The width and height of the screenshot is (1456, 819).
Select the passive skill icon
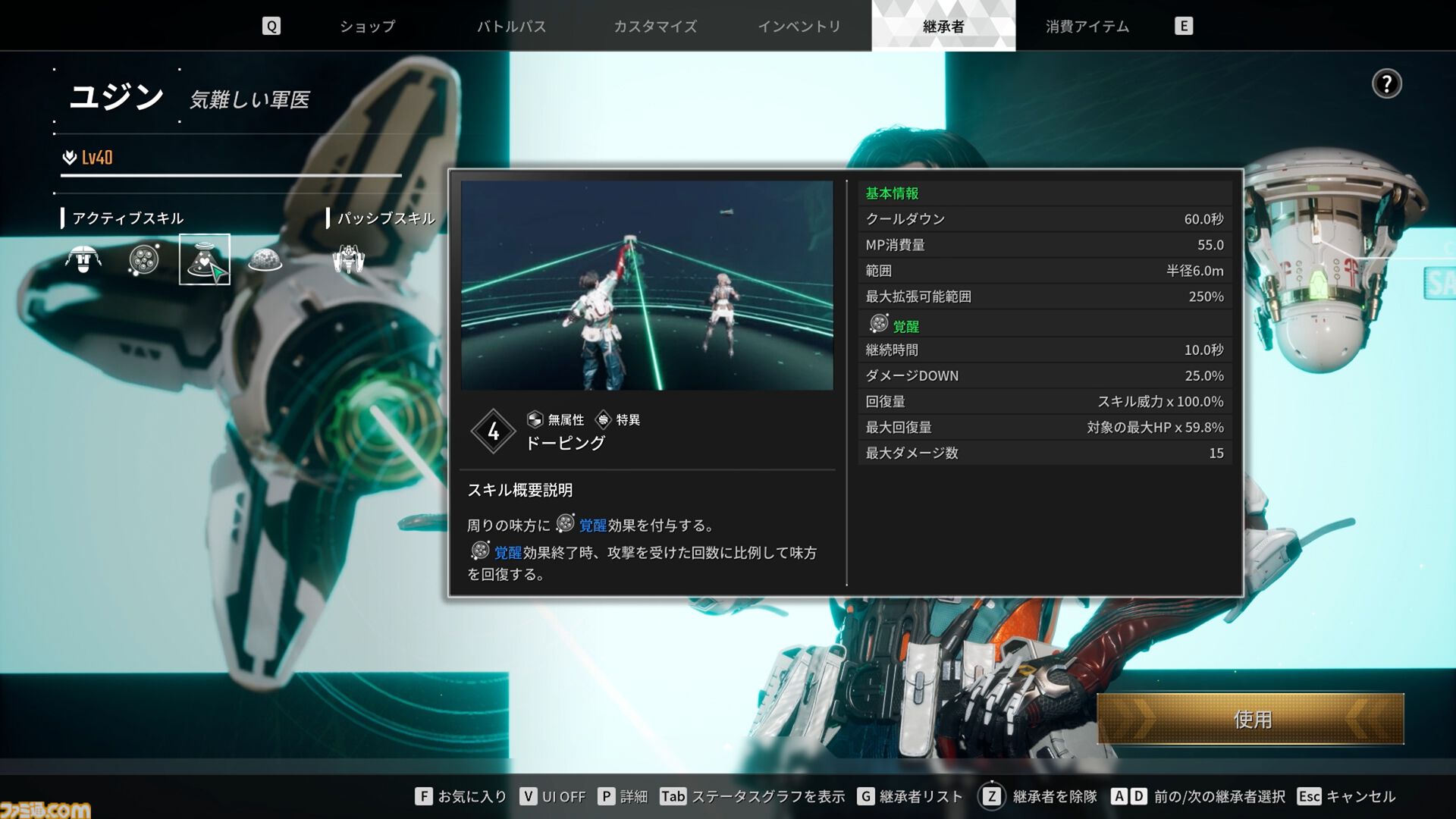pyautogui.click(x=349, y=260)
